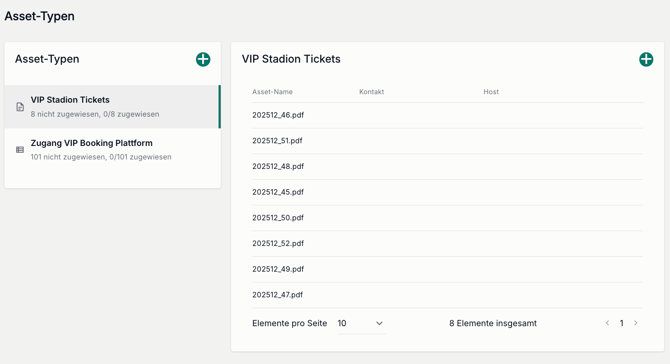The height and width of the screenshot is (364, 670).
Task: Open row 202512_45.pdf
Action: coord(447,192)
